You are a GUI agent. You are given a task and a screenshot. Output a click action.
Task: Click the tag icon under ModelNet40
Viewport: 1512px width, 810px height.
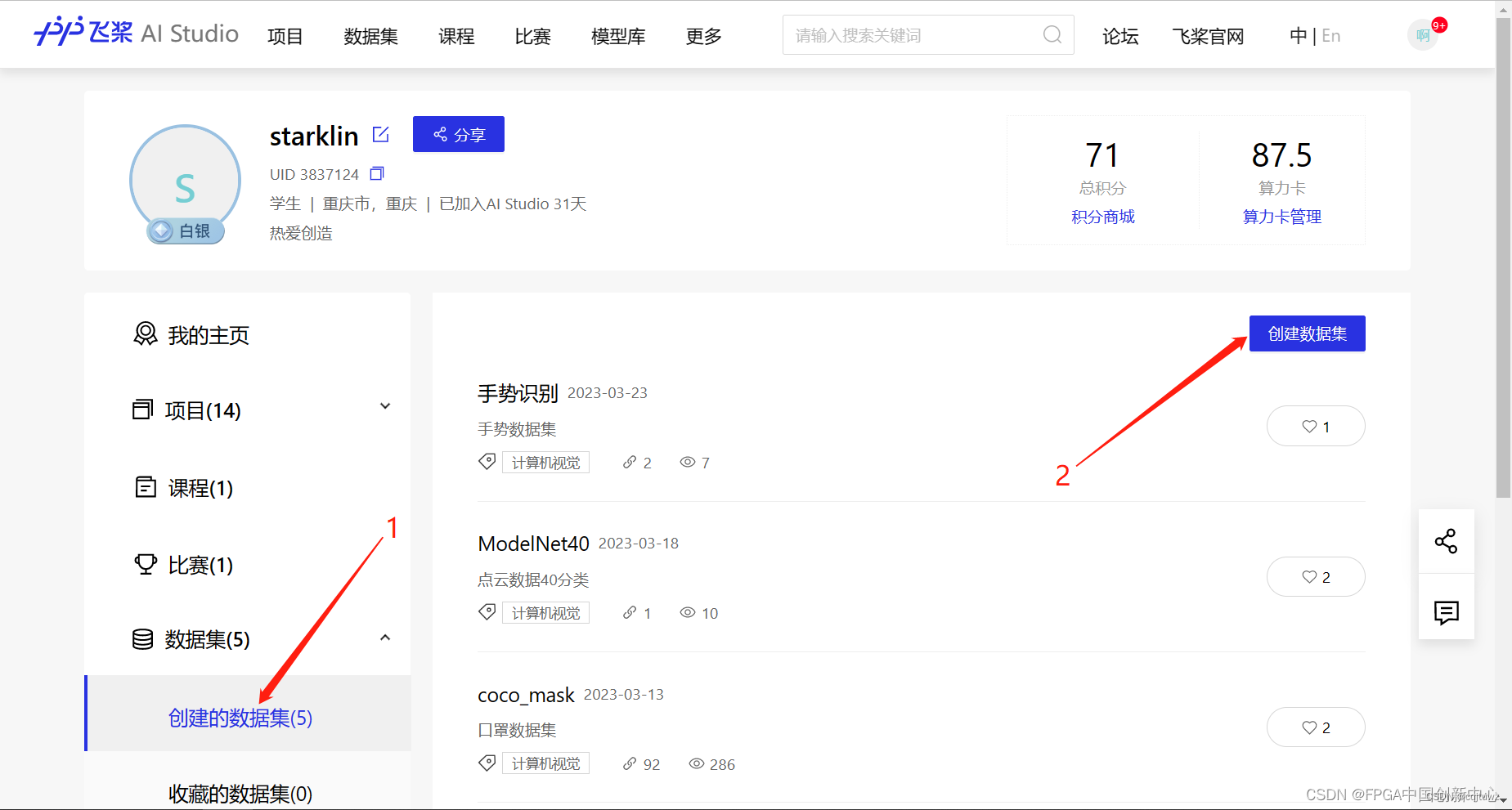click(487, 612)
